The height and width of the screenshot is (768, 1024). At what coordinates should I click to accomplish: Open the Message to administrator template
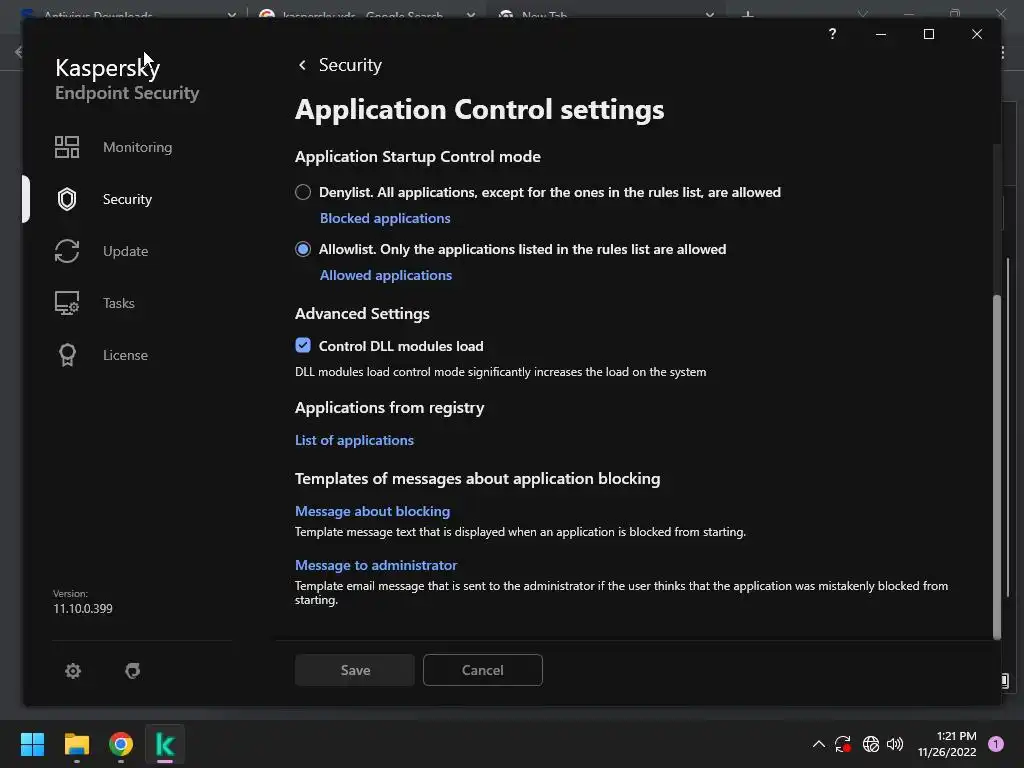(376, 565)
